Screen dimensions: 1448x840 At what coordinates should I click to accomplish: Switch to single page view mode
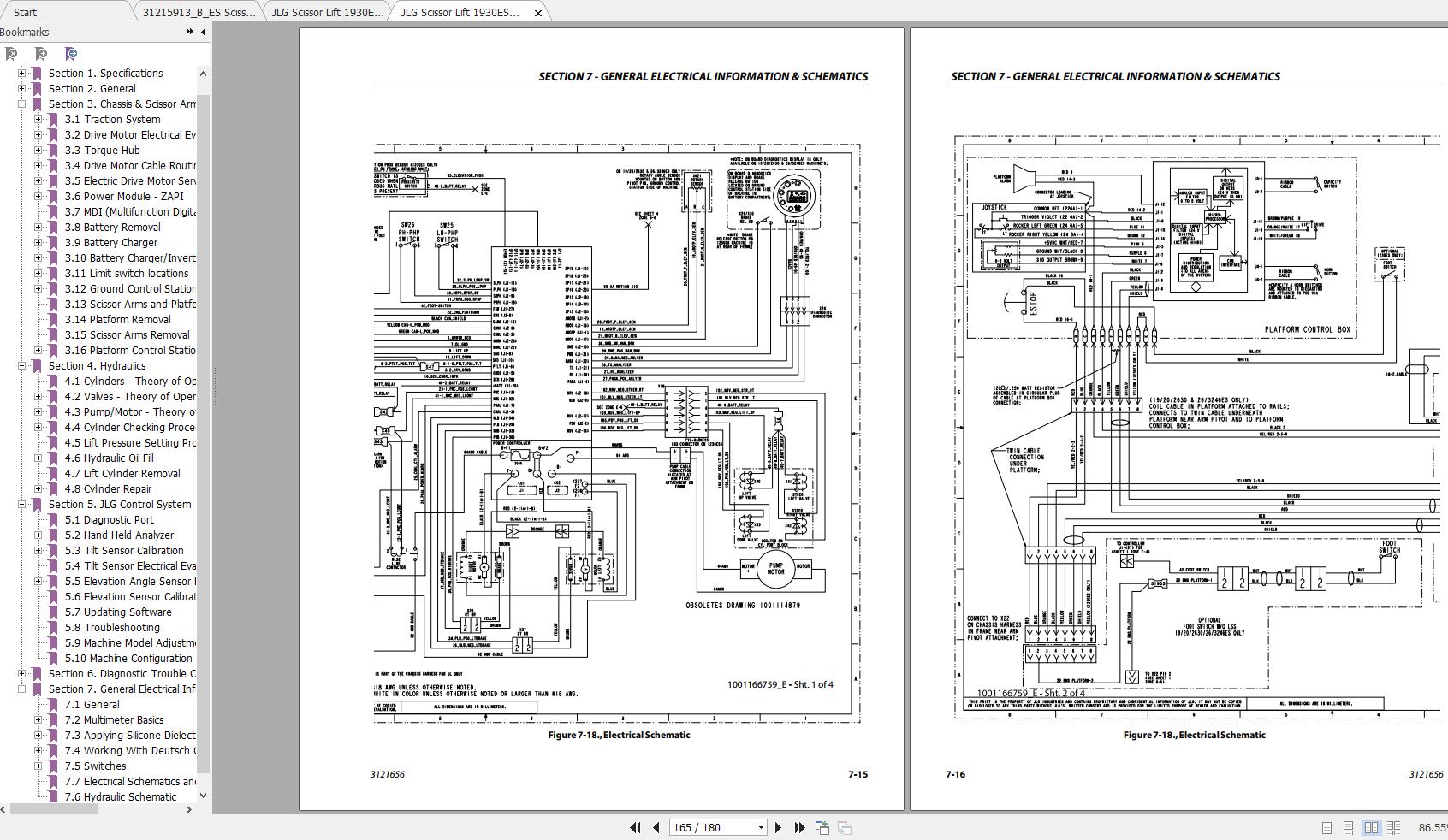click(1326, 827)
